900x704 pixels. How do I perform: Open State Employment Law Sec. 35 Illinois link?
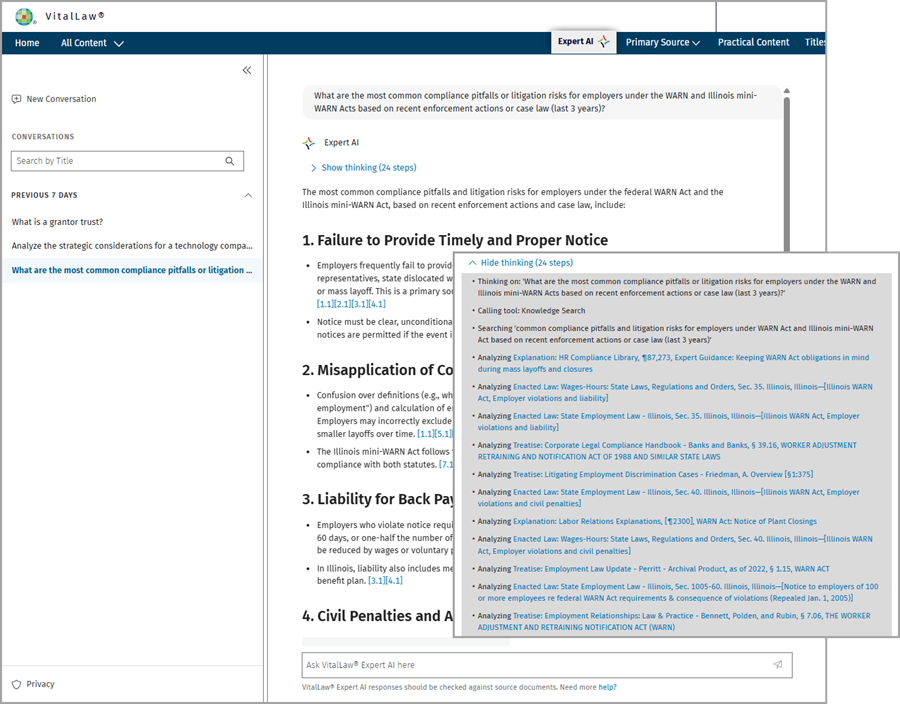(668, 422)
